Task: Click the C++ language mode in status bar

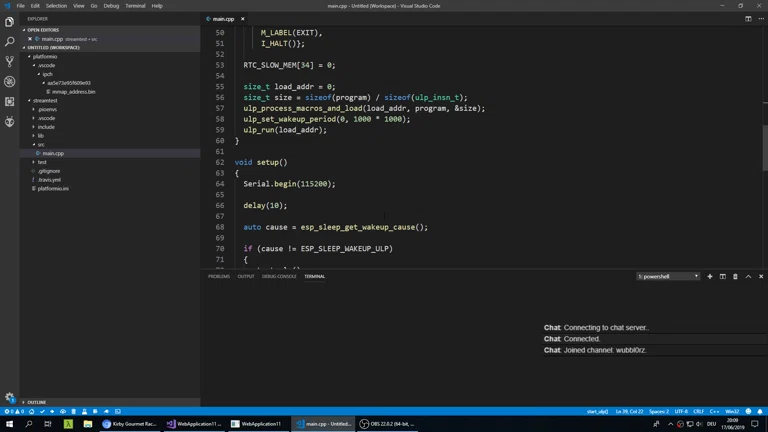Action: tap(715, 411)
